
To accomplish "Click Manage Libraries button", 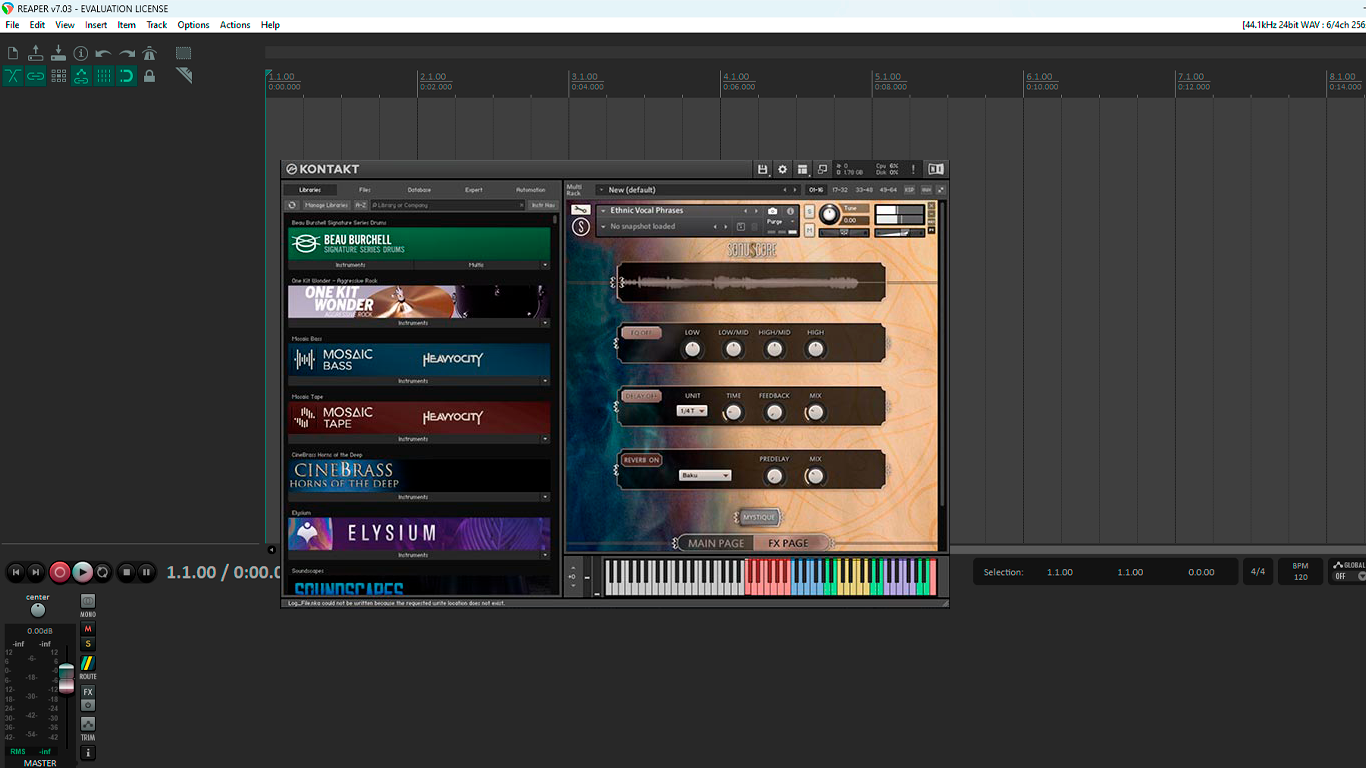I will pos(326,205).
